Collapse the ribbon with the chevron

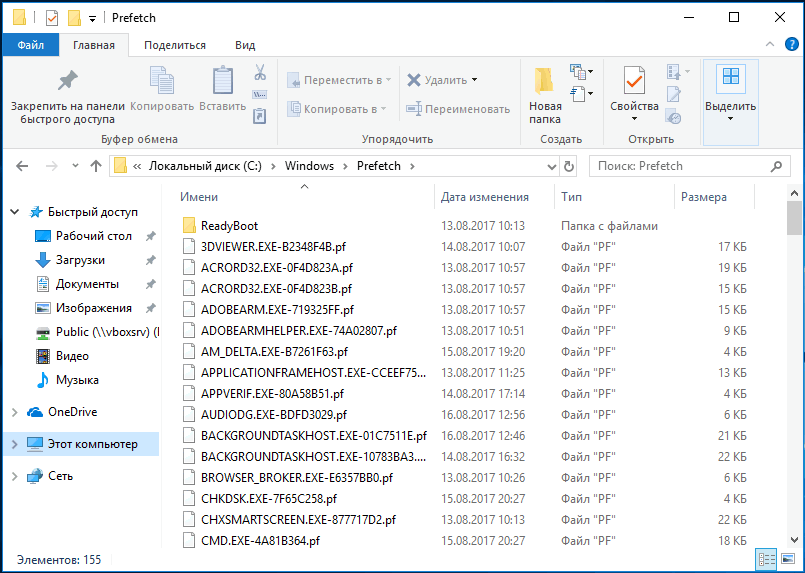point(770,45)
